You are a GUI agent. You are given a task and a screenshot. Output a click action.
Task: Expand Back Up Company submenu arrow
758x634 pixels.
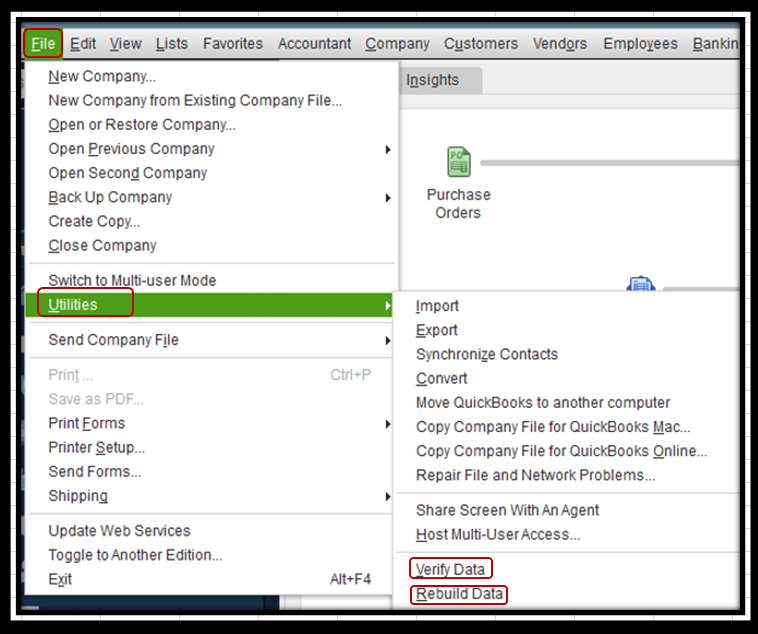388,198
